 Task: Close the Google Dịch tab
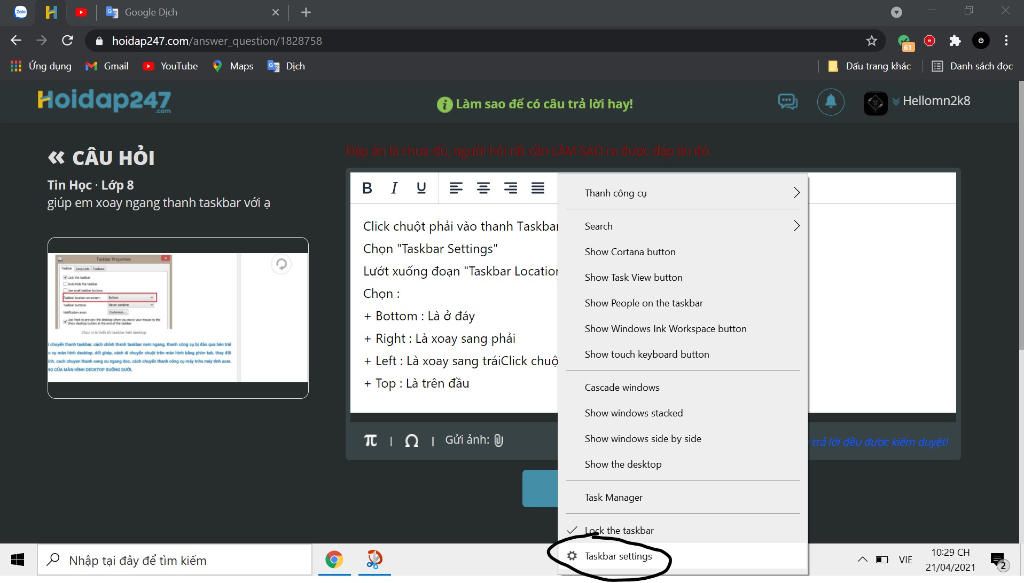tap(275, 12)
